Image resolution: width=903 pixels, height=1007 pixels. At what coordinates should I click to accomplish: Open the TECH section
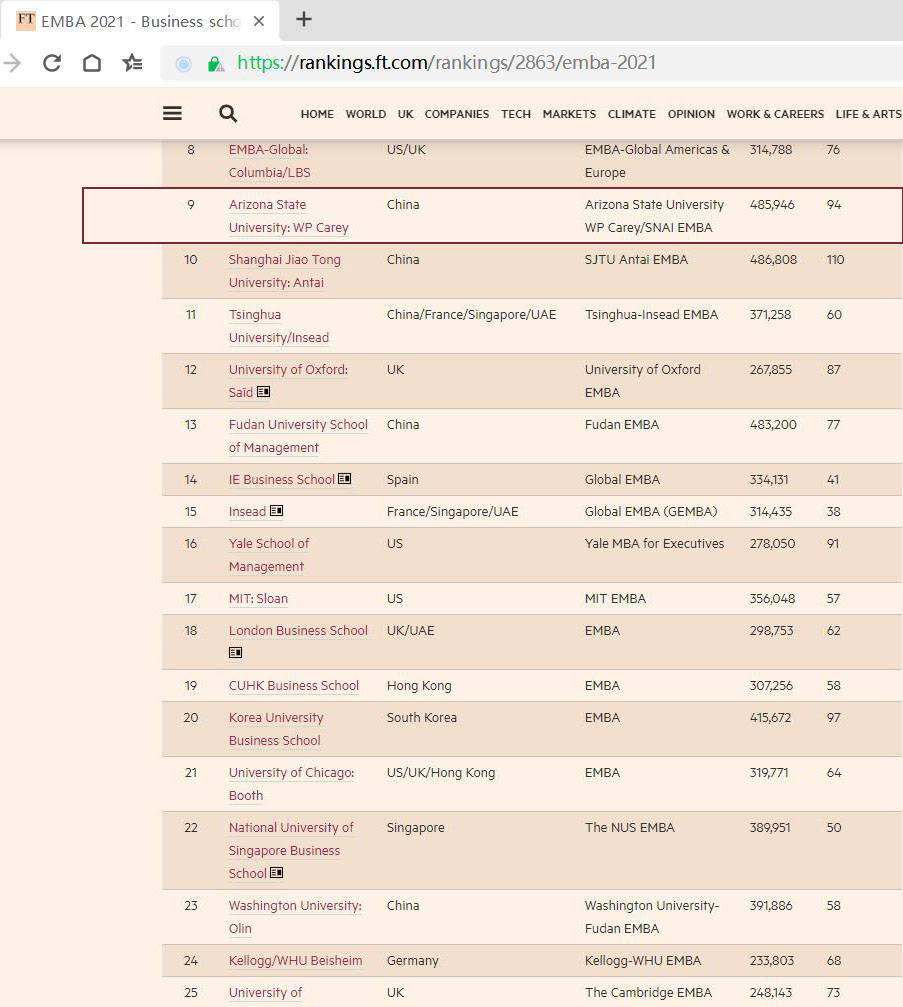(516, 114)
